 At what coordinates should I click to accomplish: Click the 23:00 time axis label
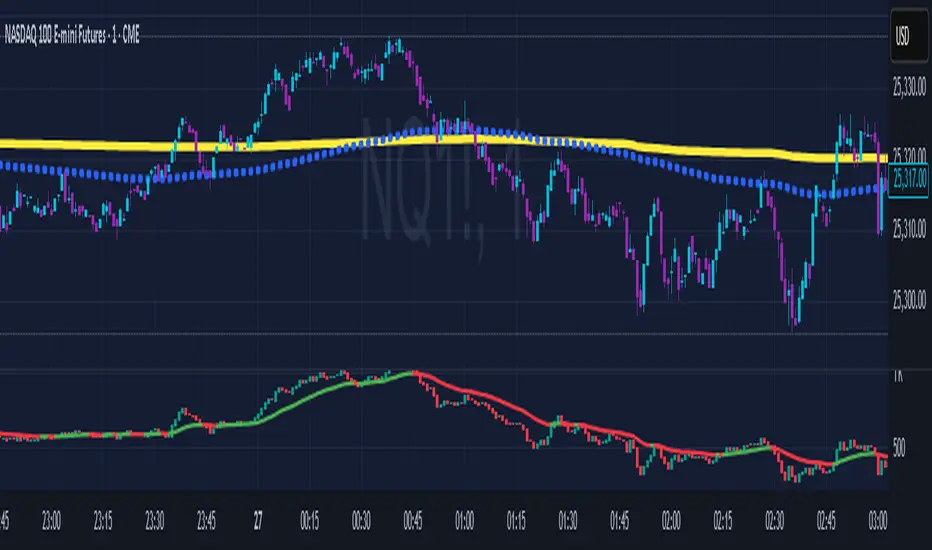click(51, 521)
